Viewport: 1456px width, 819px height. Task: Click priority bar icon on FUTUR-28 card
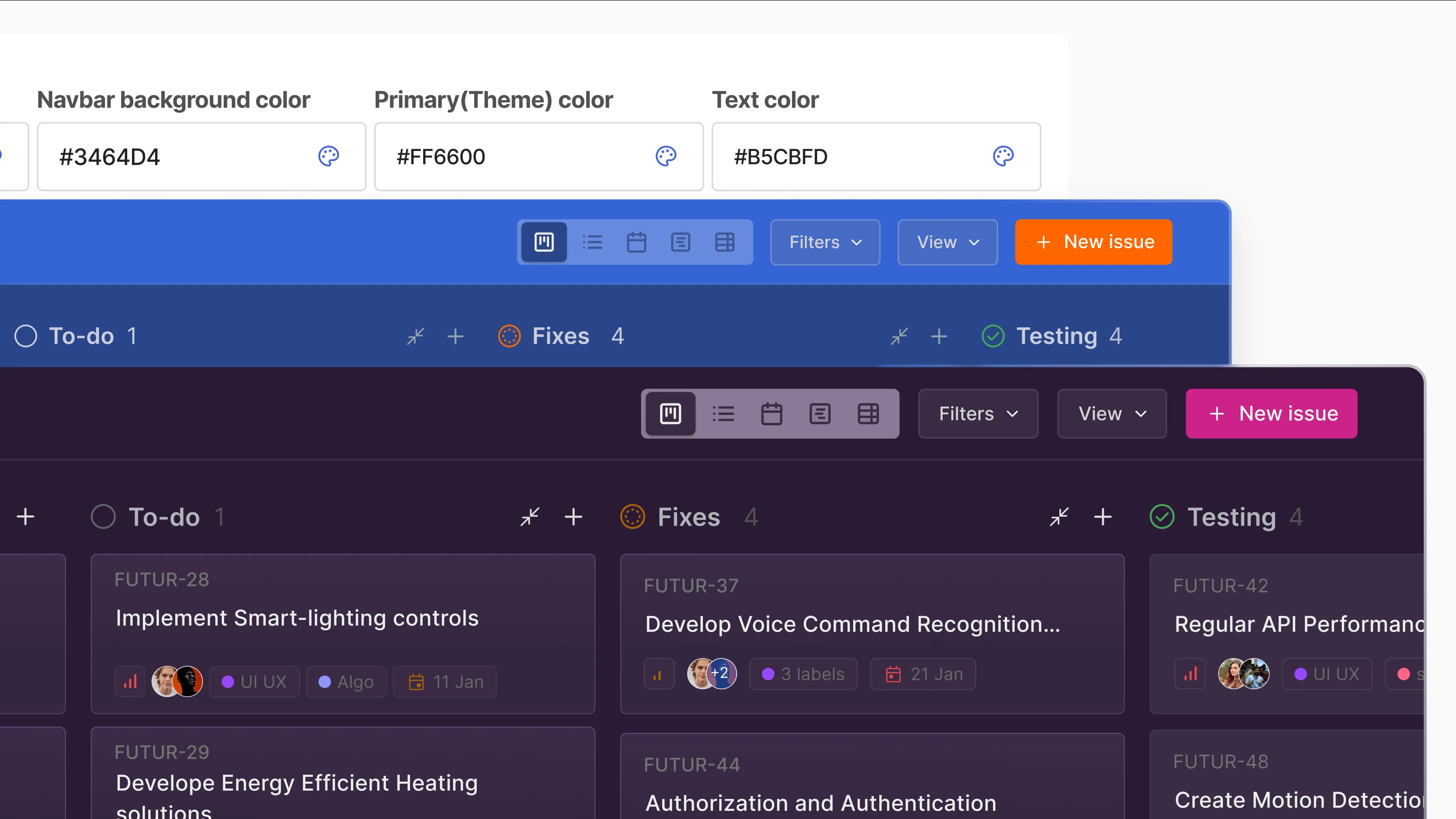coord(130,682)
